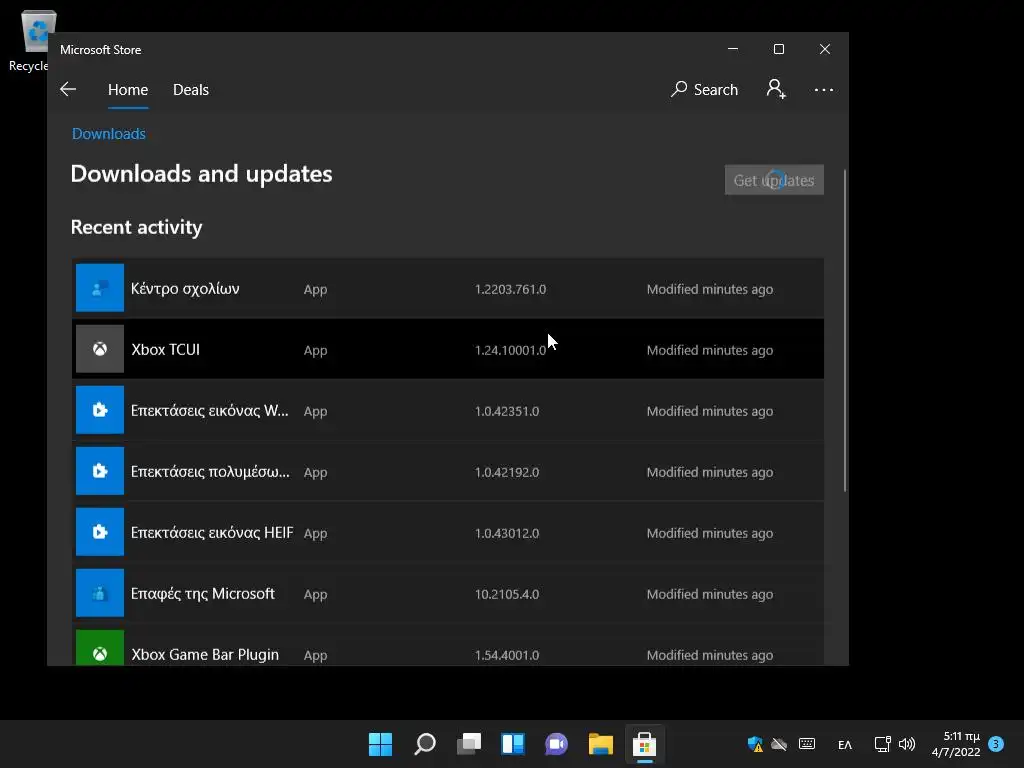Image resolution: width=1024 pixels, height=768 pixels.
Task: Click the OneDrive tray icon
Action: tap(779, 744)
